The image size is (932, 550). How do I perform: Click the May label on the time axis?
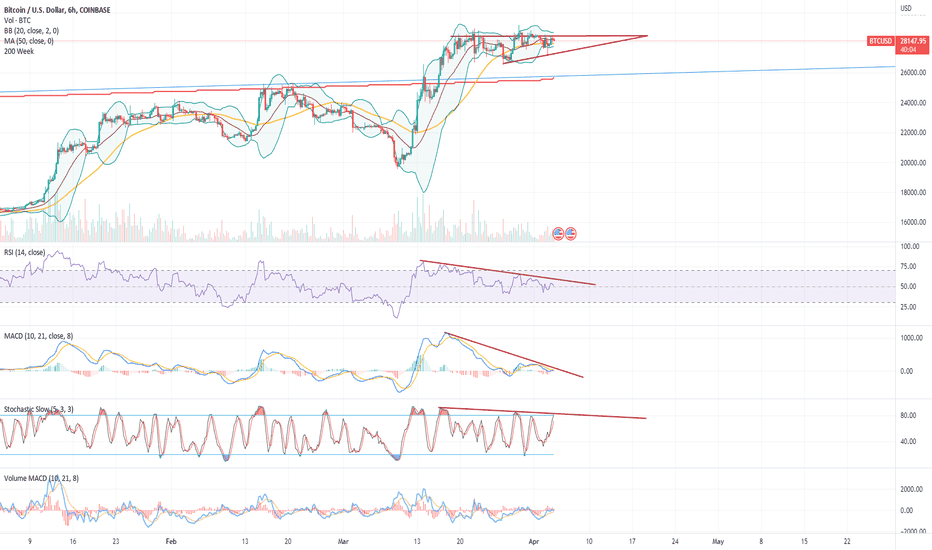click(717, 539)
